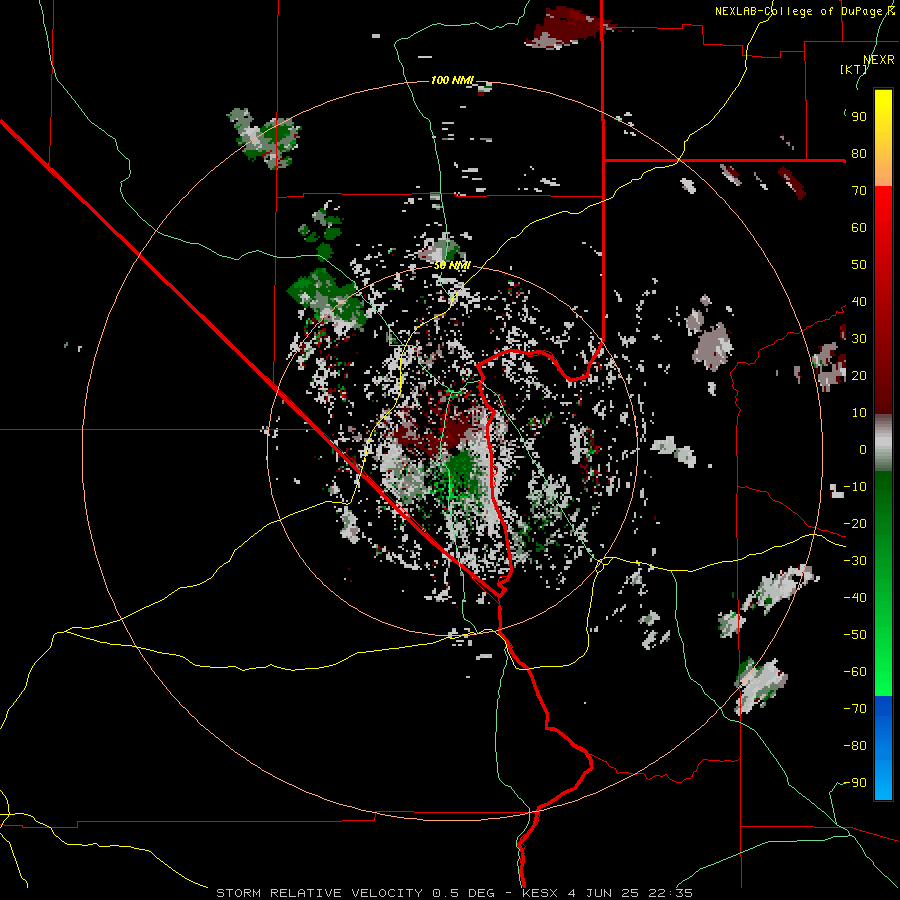Click the NEXR text above the color scale
Screen dimensions: 900x900
pos(879,60)
